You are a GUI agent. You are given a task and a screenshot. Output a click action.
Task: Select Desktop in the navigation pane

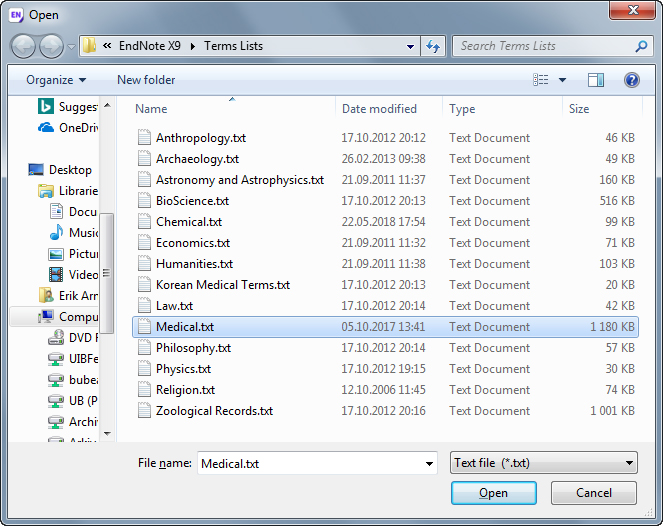tap(60, 170)
